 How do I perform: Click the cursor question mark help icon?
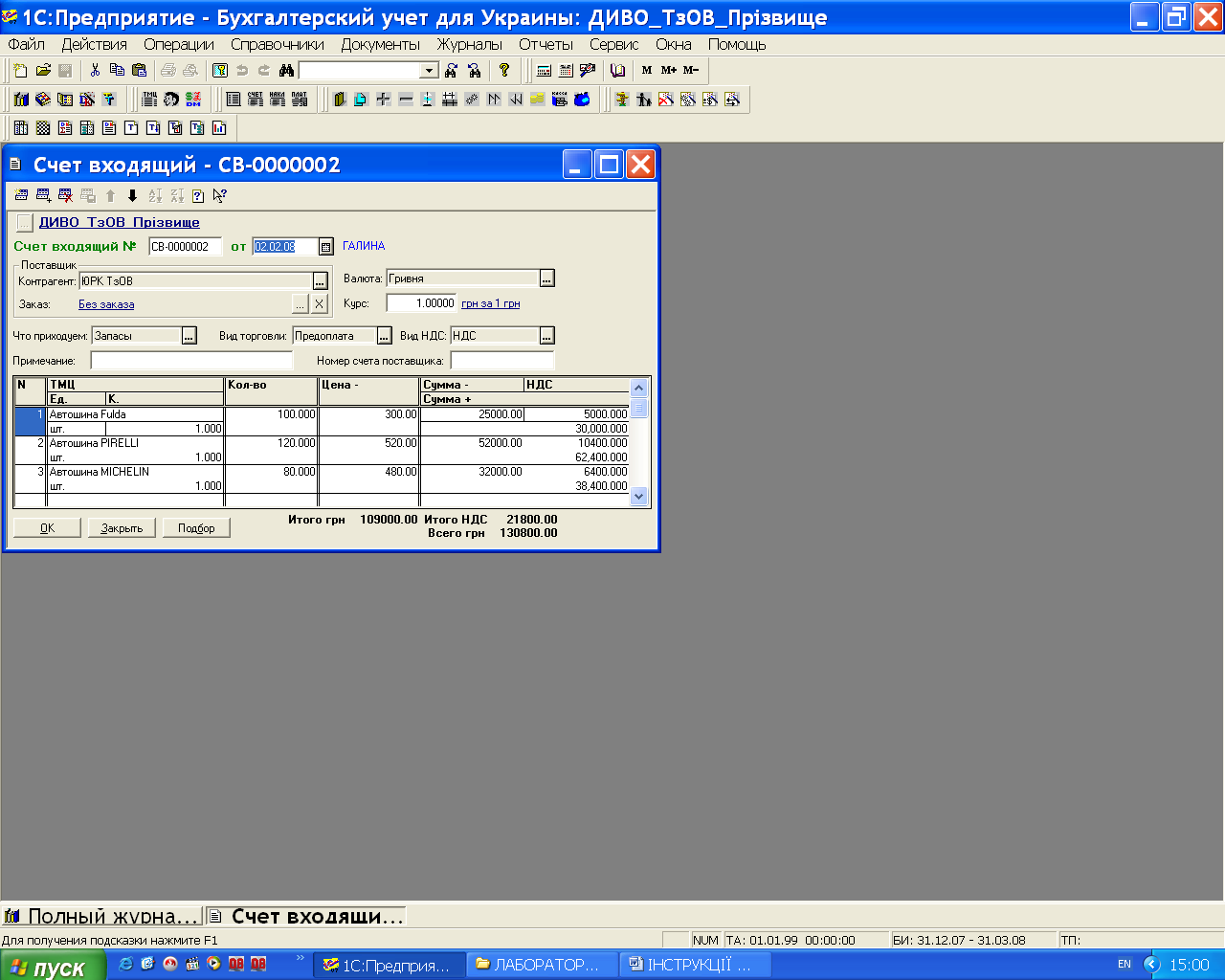click(220, 195)
